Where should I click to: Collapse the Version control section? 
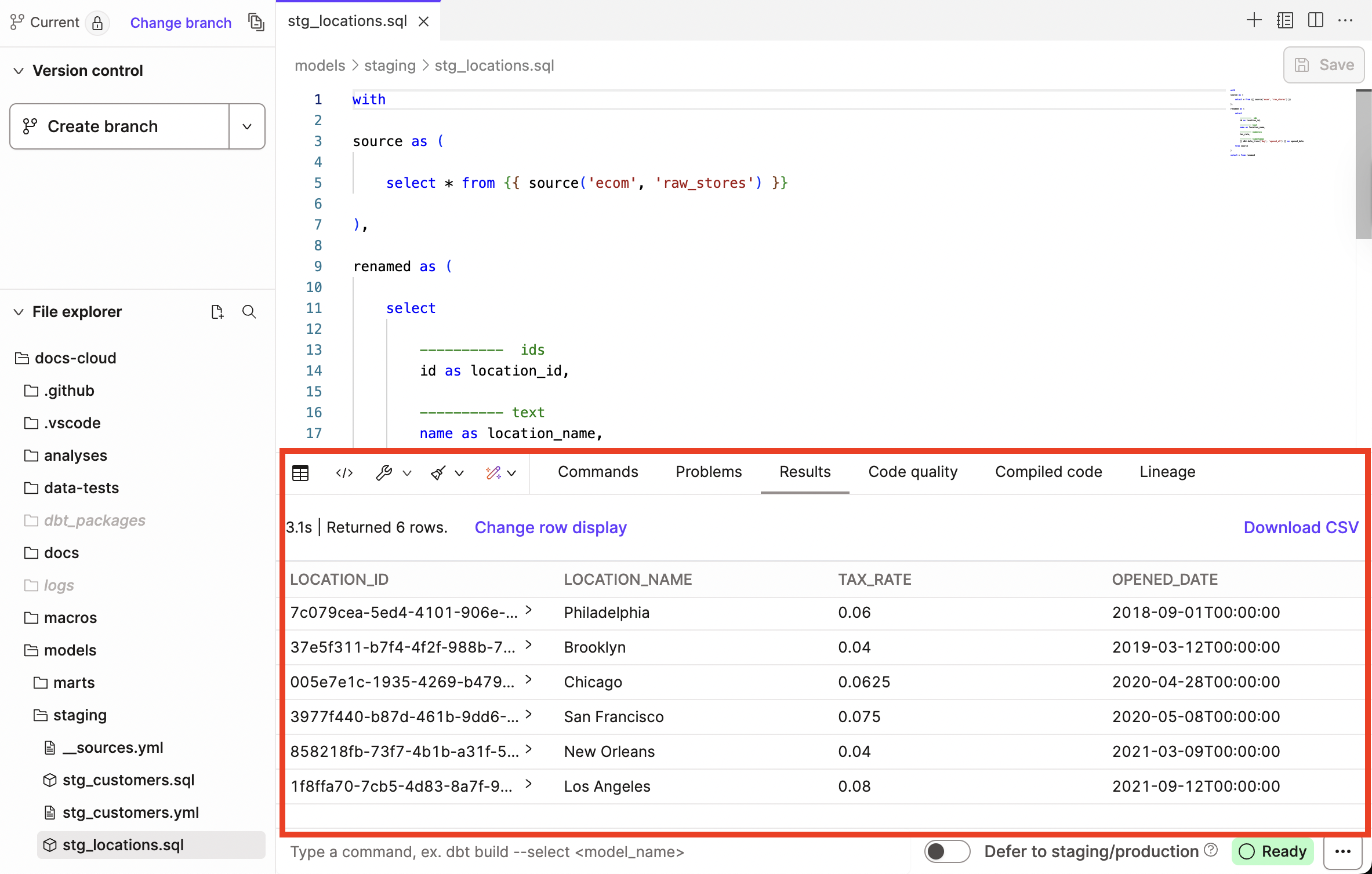pyautogui.click(x=19, y=70)
